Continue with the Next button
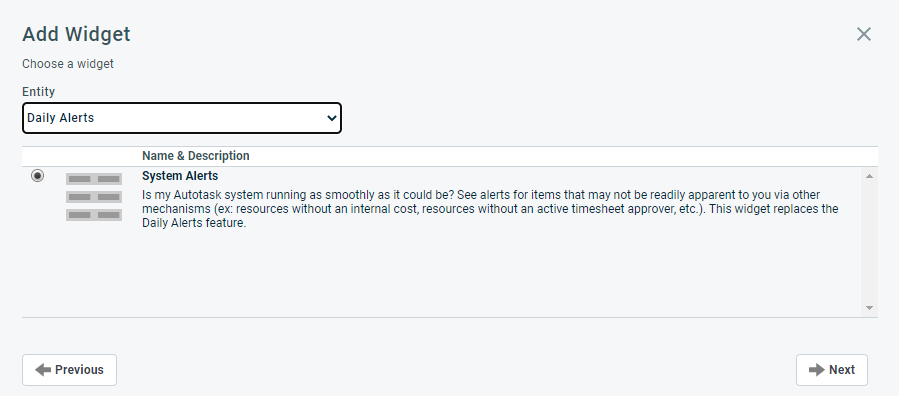The height and width of the screenshot is (396, 899). [x=831, y=370]
